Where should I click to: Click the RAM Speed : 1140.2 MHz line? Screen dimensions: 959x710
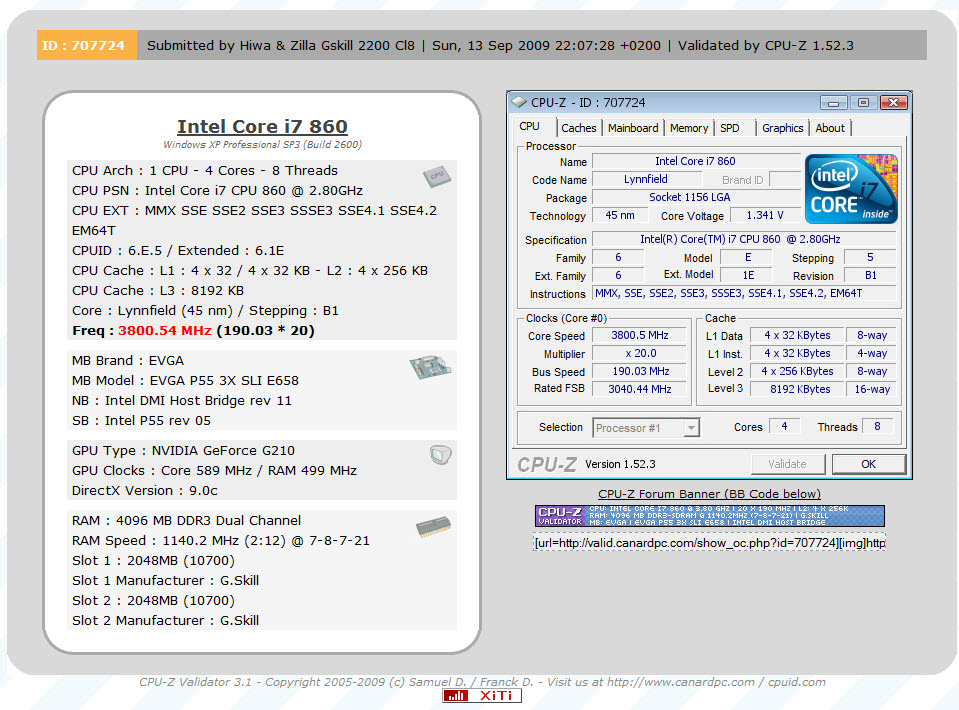(221, 541)
